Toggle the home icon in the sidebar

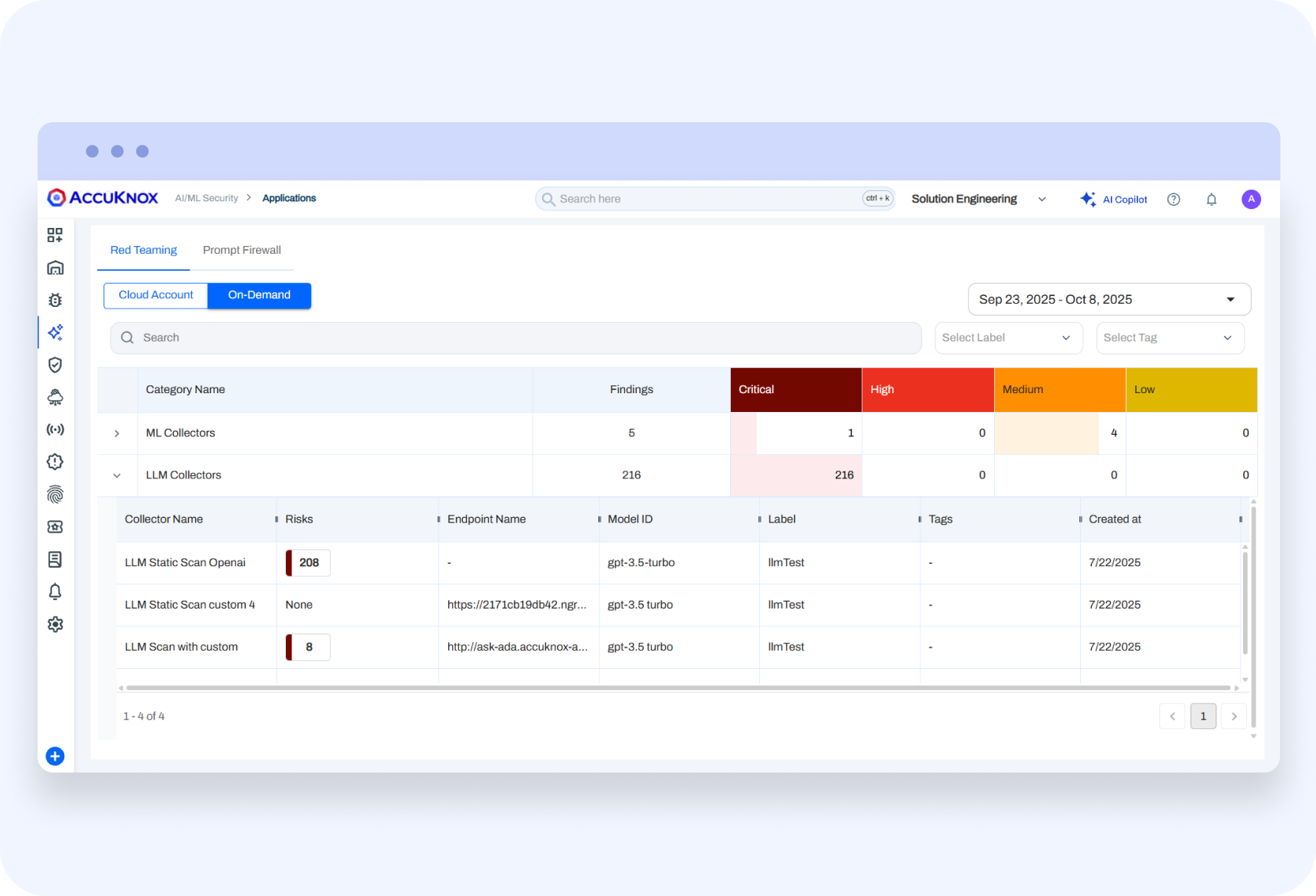[55, 267]
